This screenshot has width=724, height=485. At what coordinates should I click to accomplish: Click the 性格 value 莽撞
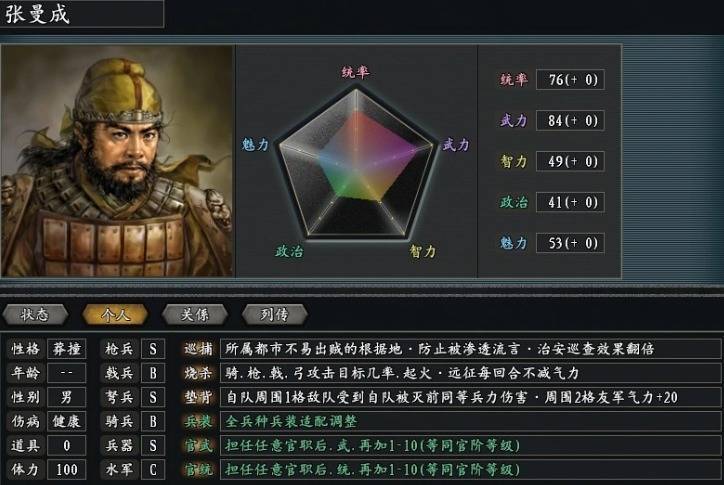pos(66,350)
